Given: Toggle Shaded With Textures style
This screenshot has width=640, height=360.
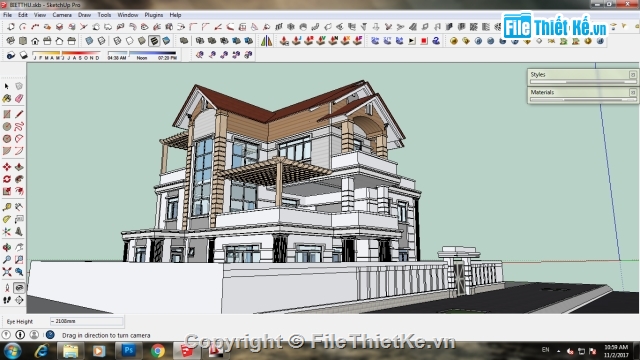Looking at the screenshot, I should point(154,41).
